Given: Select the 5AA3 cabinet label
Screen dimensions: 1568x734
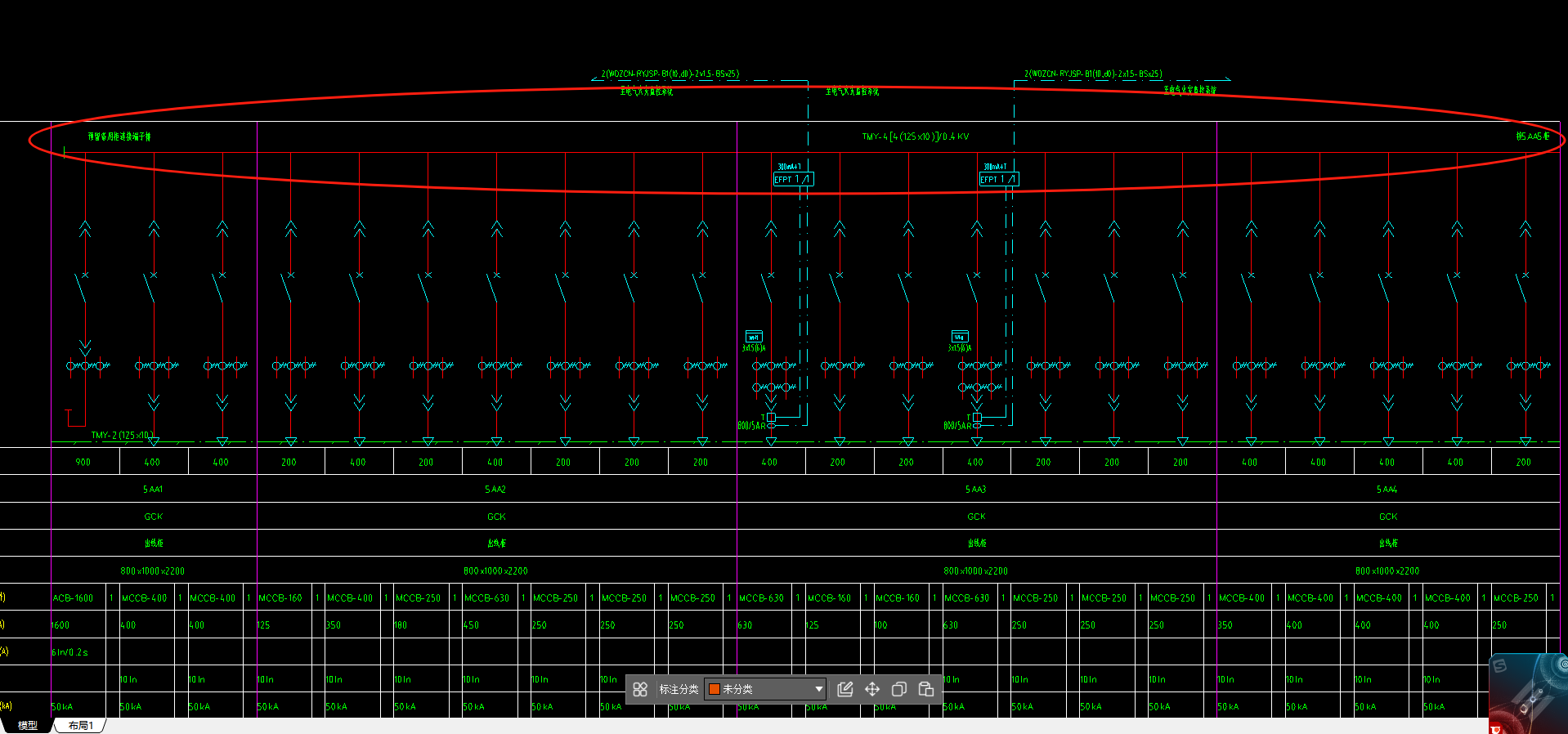Looking at the screenshot, I should tap(976, 490).
